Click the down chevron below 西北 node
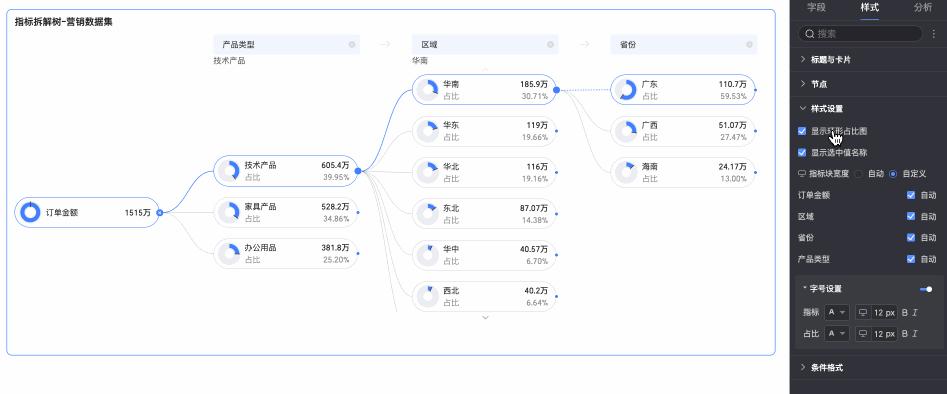This screenshot has width=947, height=394. point(485,317)
